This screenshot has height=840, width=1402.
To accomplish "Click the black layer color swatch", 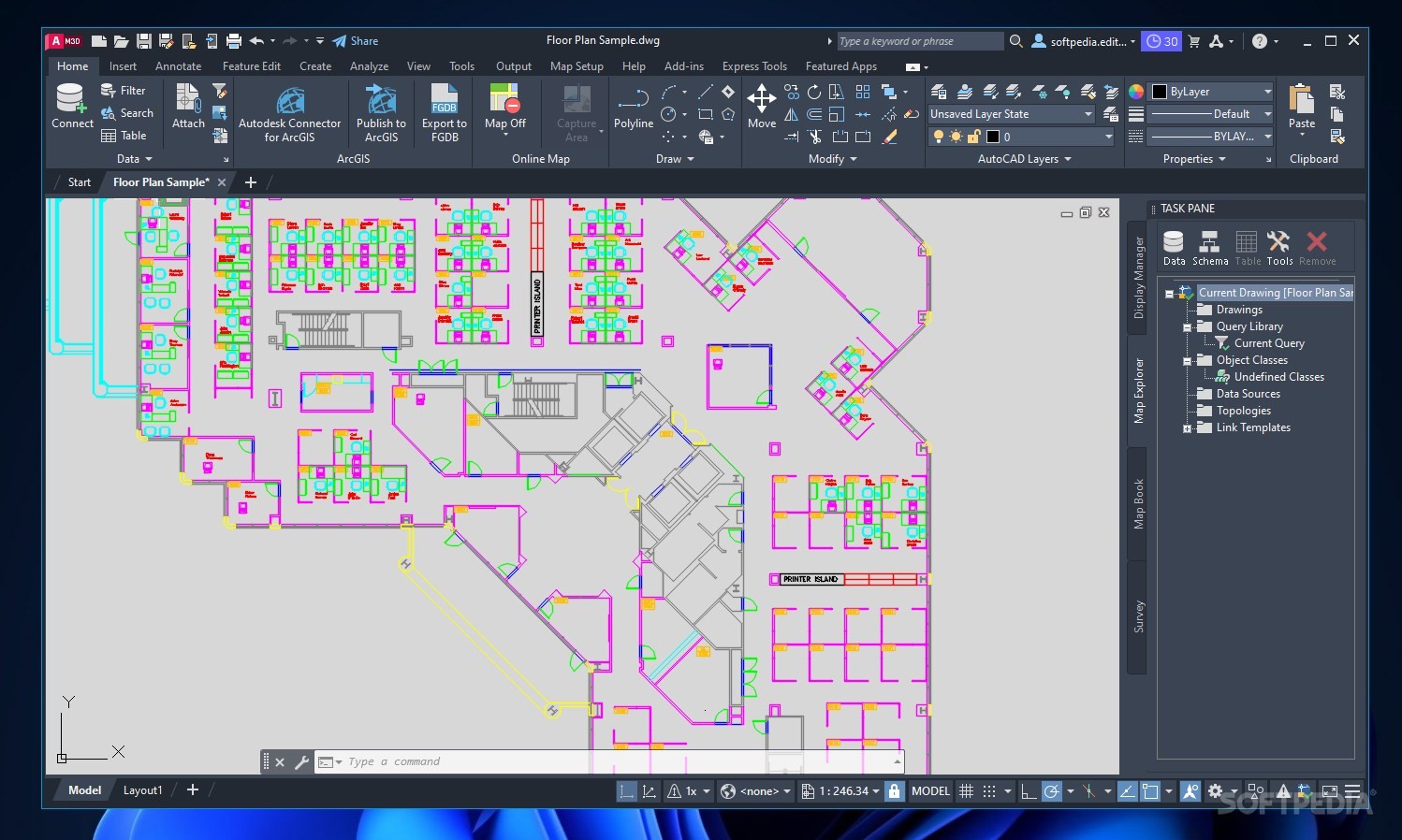I will (993, 137).
